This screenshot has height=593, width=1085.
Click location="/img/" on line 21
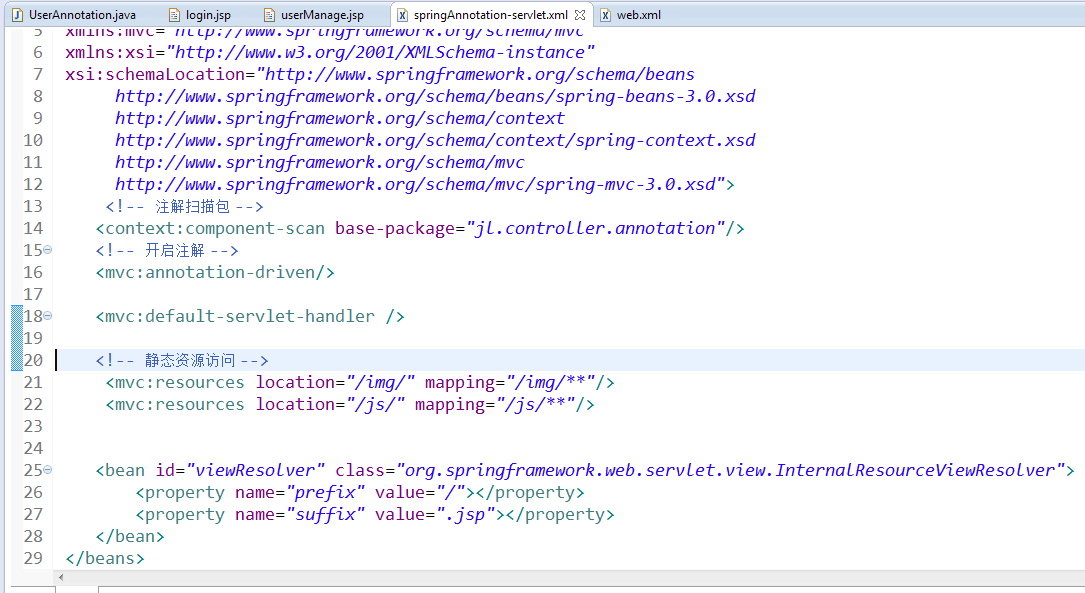(x=336, y=383)
